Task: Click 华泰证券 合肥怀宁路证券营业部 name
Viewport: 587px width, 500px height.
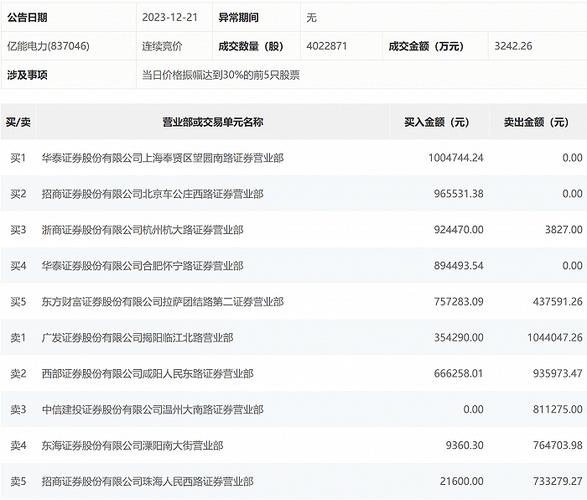Action: click(142, 266)
